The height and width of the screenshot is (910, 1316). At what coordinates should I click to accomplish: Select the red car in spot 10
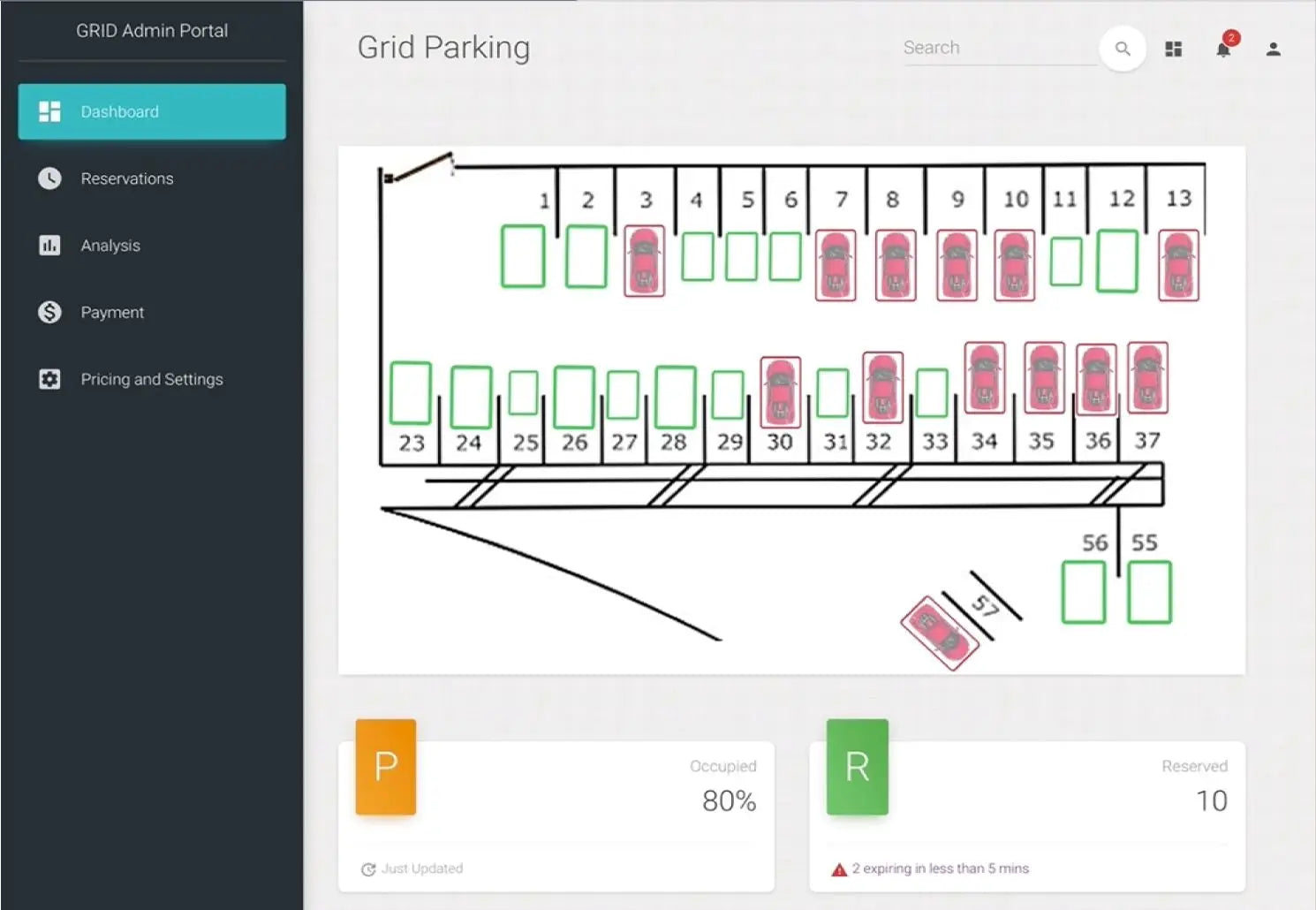1015,265
